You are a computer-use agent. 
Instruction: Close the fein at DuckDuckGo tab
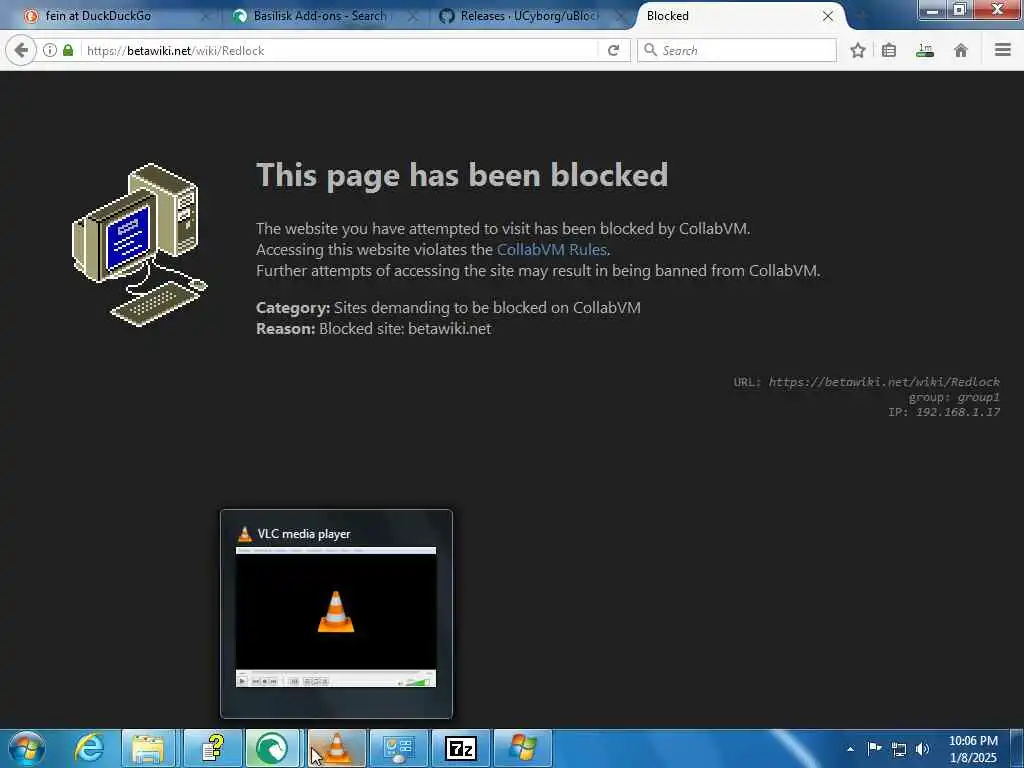[x=205, y=16]
